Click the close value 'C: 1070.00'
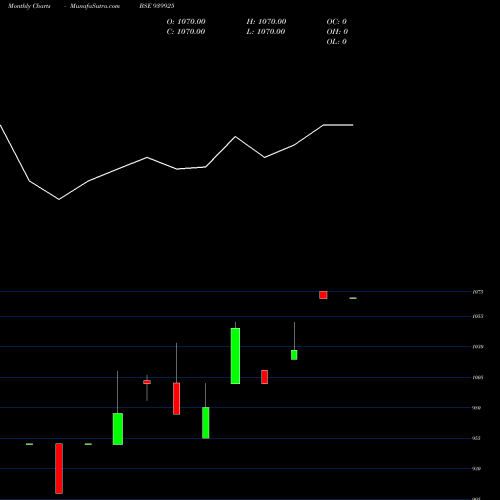This screenshot has height=500, width=500. [x=186, y=32]
